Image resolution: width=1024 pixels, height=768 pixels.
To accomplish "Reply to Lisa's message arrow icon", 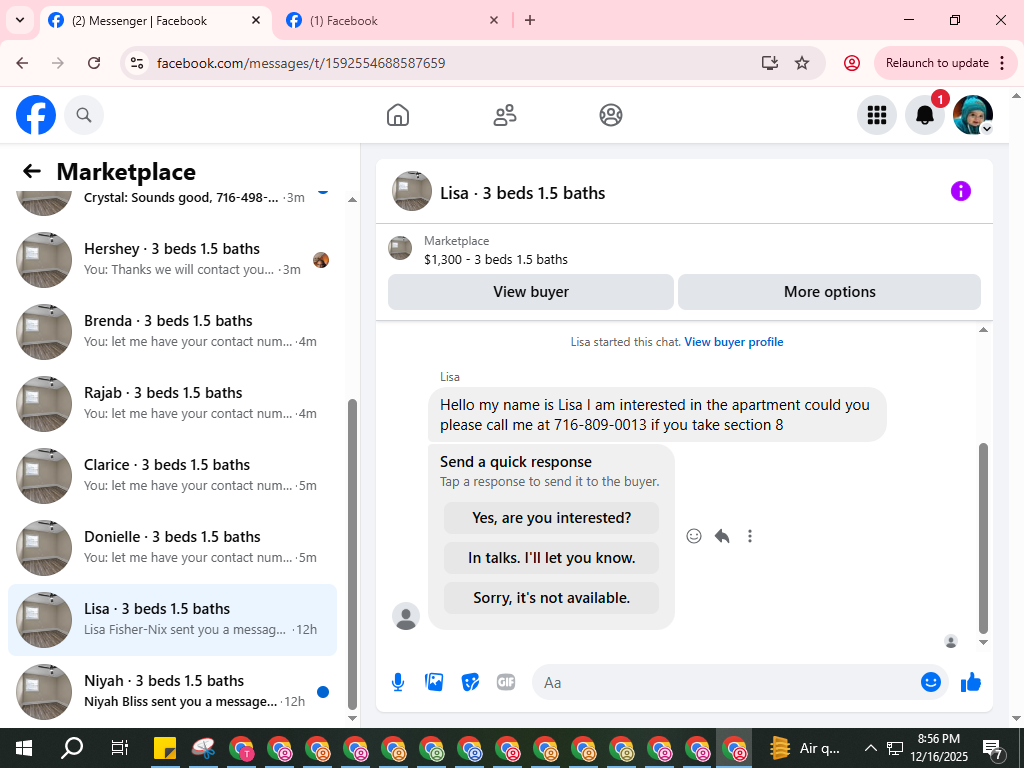I will [x=722, y=536].
